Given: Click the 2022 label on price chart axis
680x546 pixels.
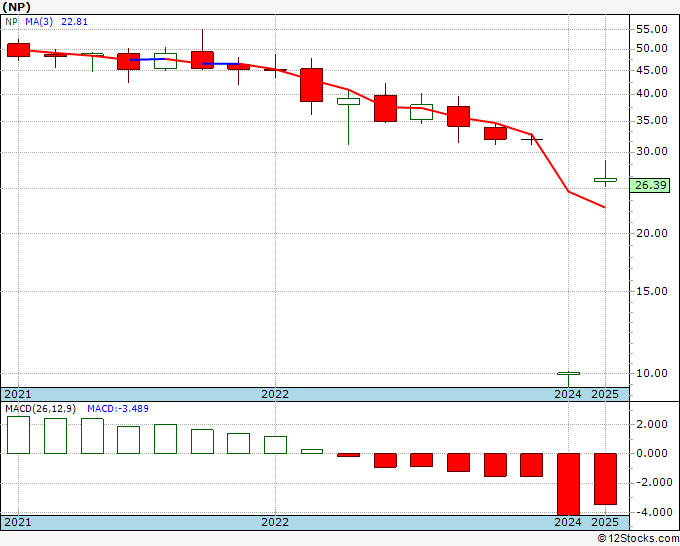Looking at the screenshot, I should pyautogui.click(x=275, y=394).
